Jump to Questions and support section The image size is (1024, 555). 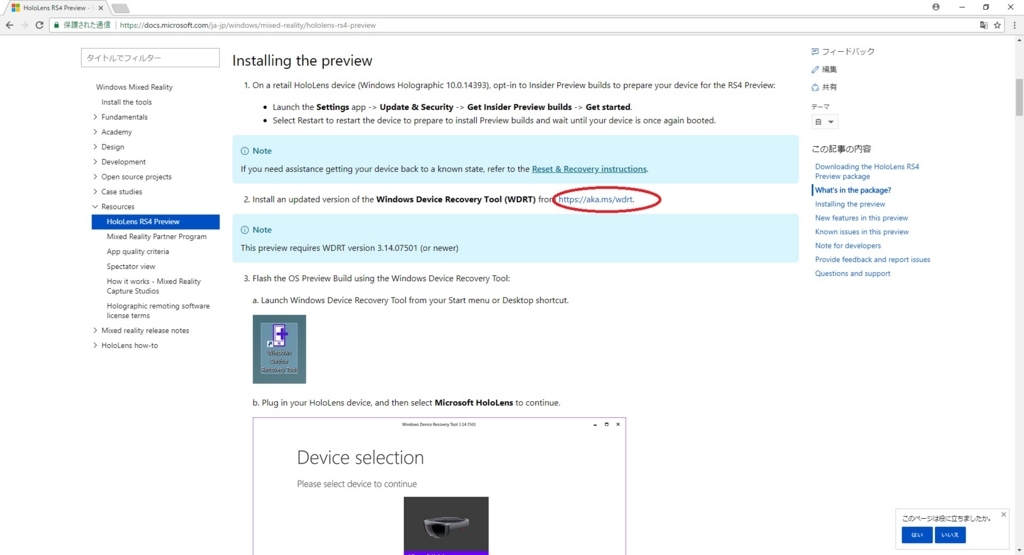(852, 274)
